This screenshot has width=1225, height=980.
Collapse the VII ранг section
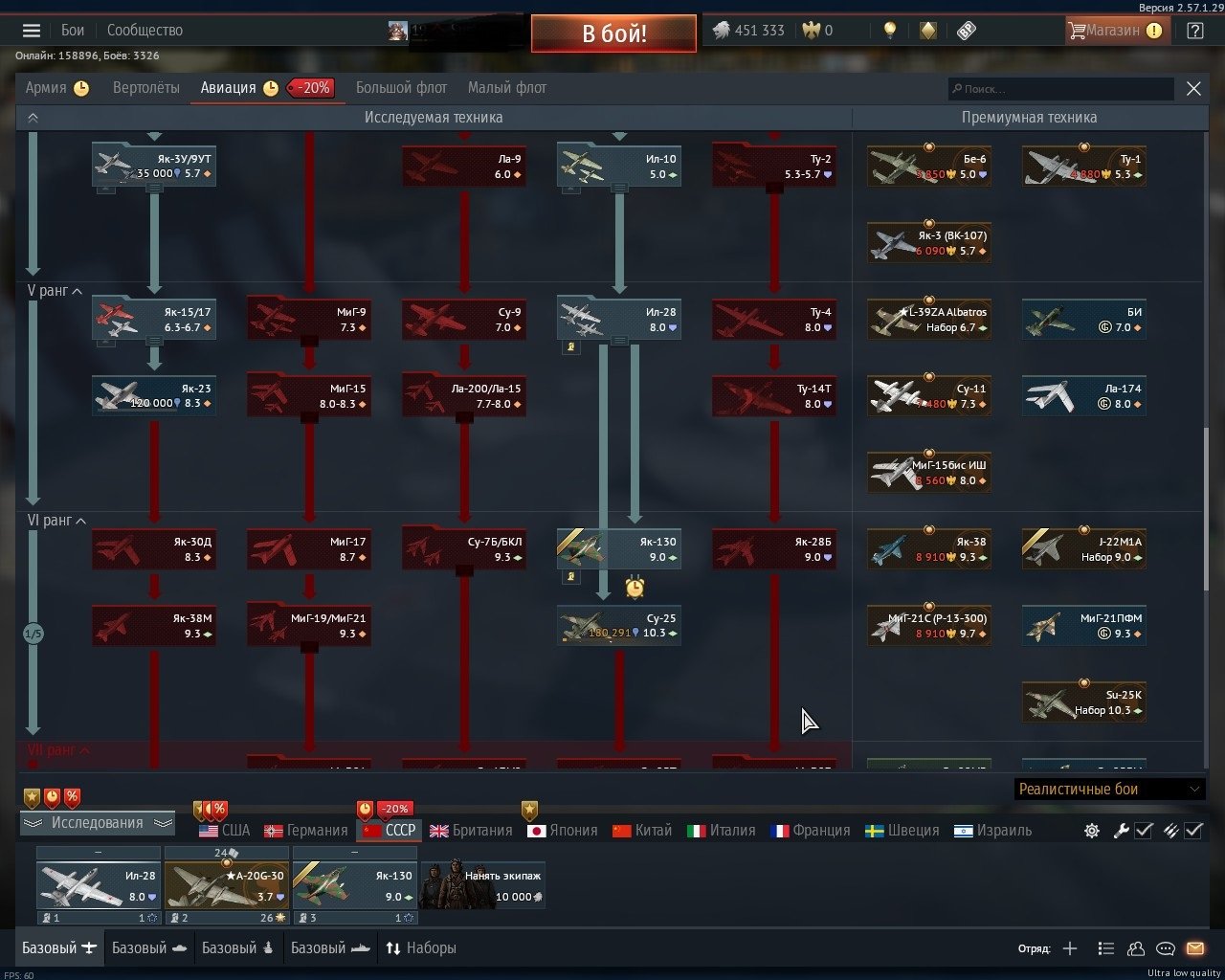coord(59,750)
